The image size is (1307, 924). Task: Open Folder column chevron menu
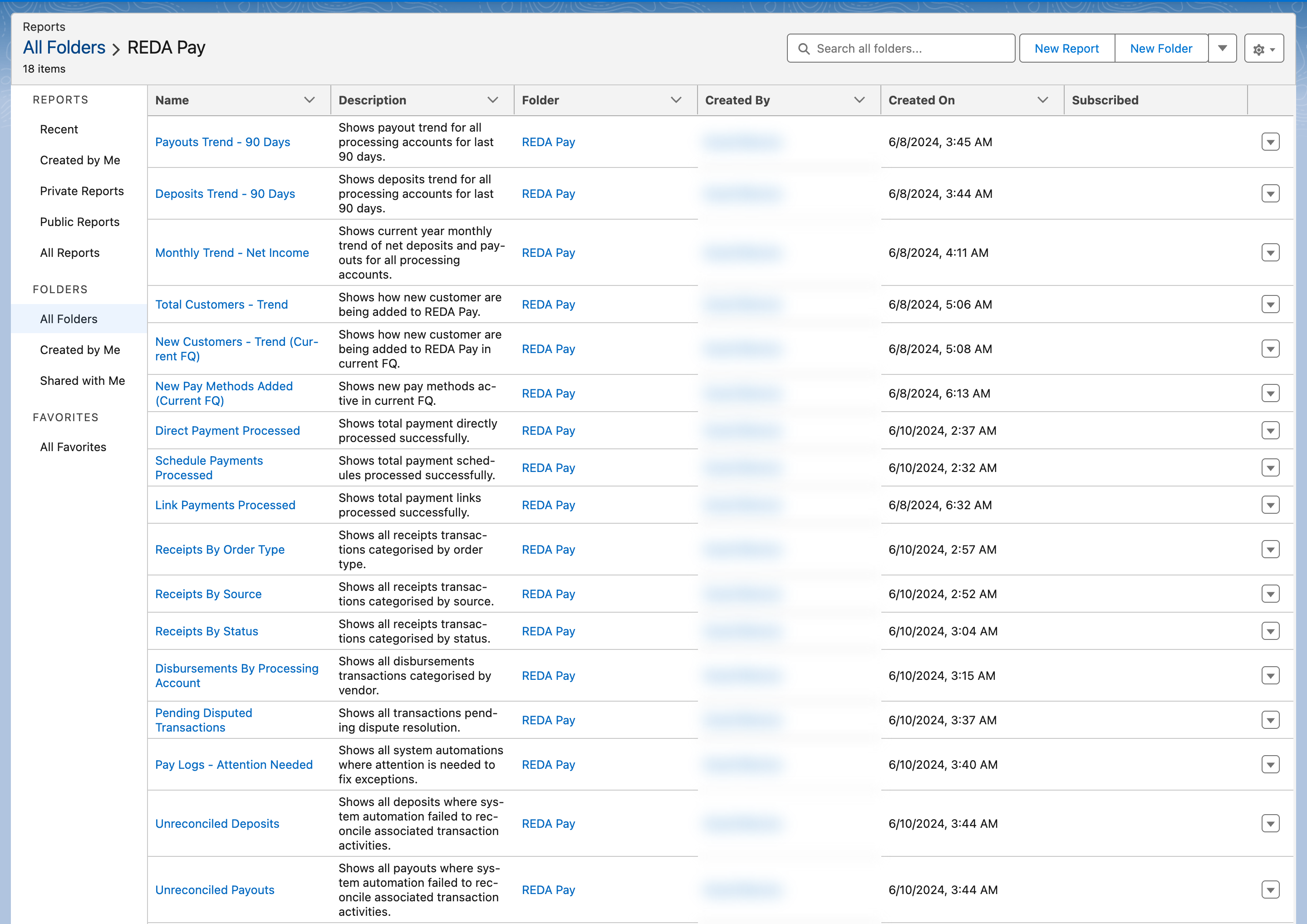pos(676,100)
